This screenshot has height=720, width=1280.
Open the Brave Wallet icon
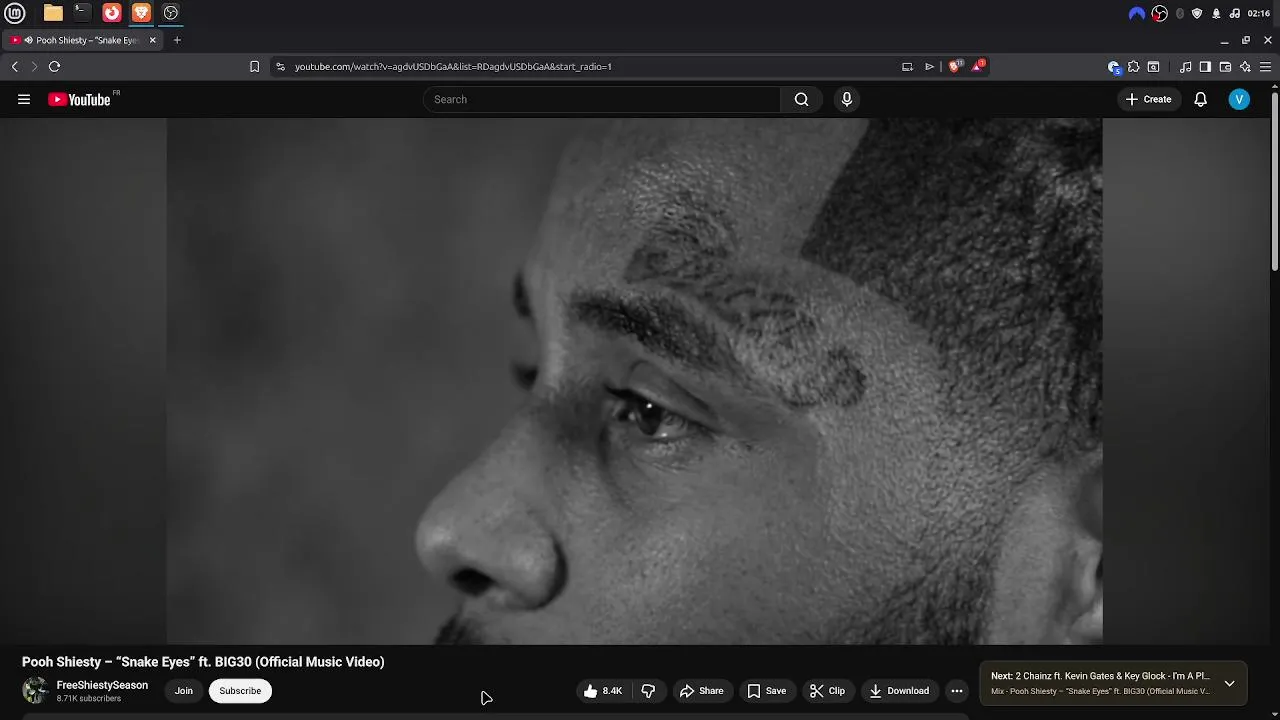1225,67
